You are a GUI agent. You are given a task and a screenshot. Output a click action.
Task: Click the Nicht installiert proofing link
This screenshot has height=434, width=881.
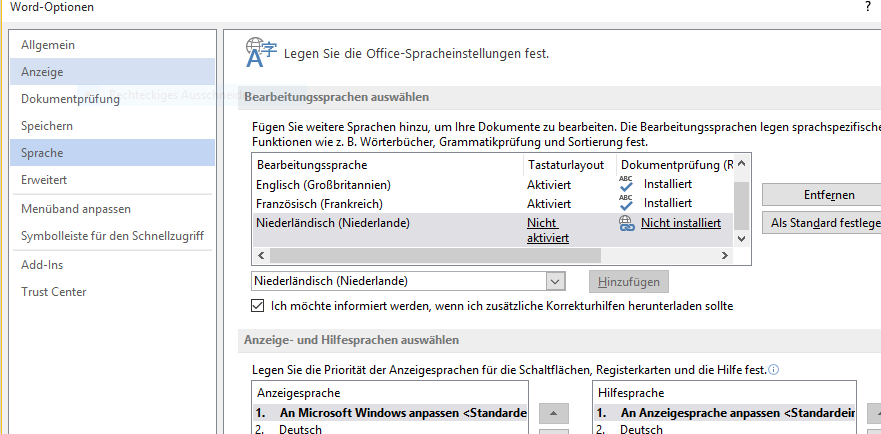[681, 223]
